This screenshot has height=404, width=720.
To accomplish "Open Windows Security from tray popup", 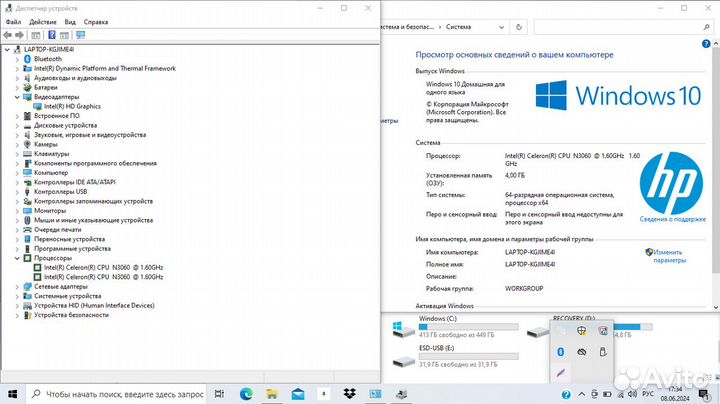I will [x=582, y=331].
